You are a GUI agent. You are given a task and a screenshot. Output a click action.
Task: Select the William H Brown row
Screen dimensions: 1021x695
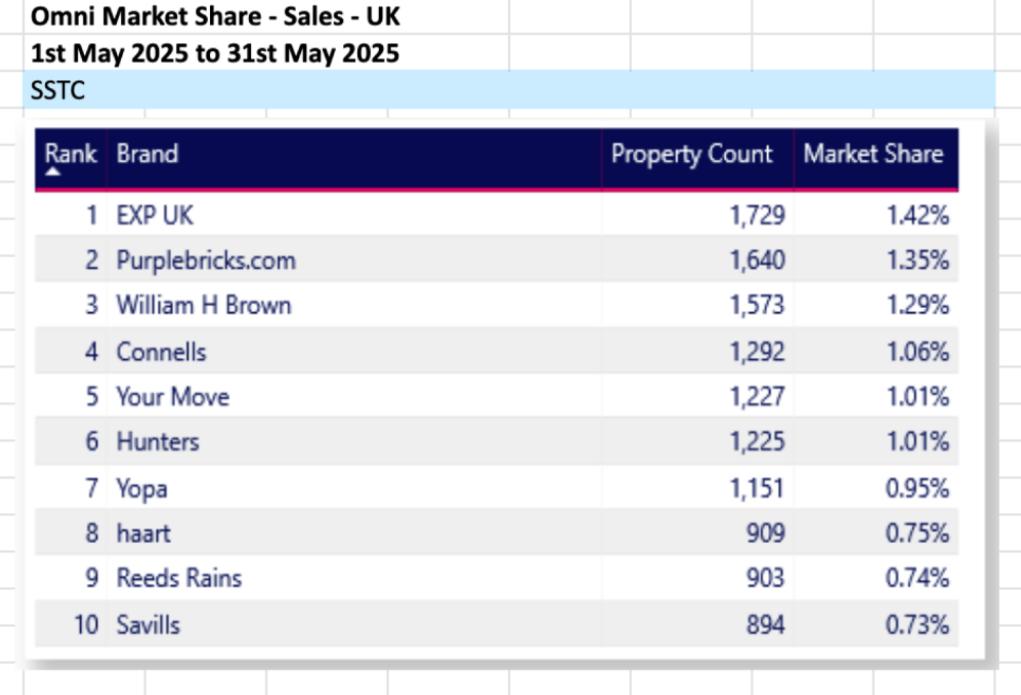pyautogui.click(x=203, y=306)
